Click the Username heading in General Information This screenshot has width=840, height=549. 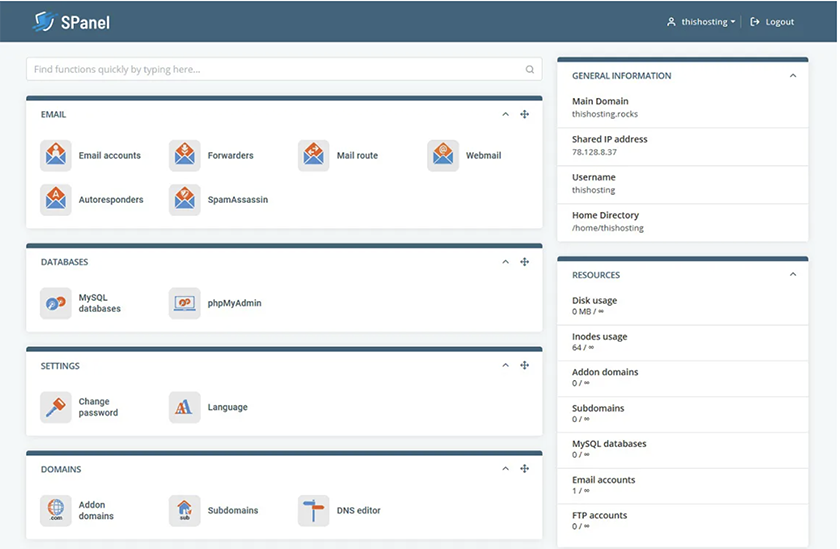click(594, 177)
